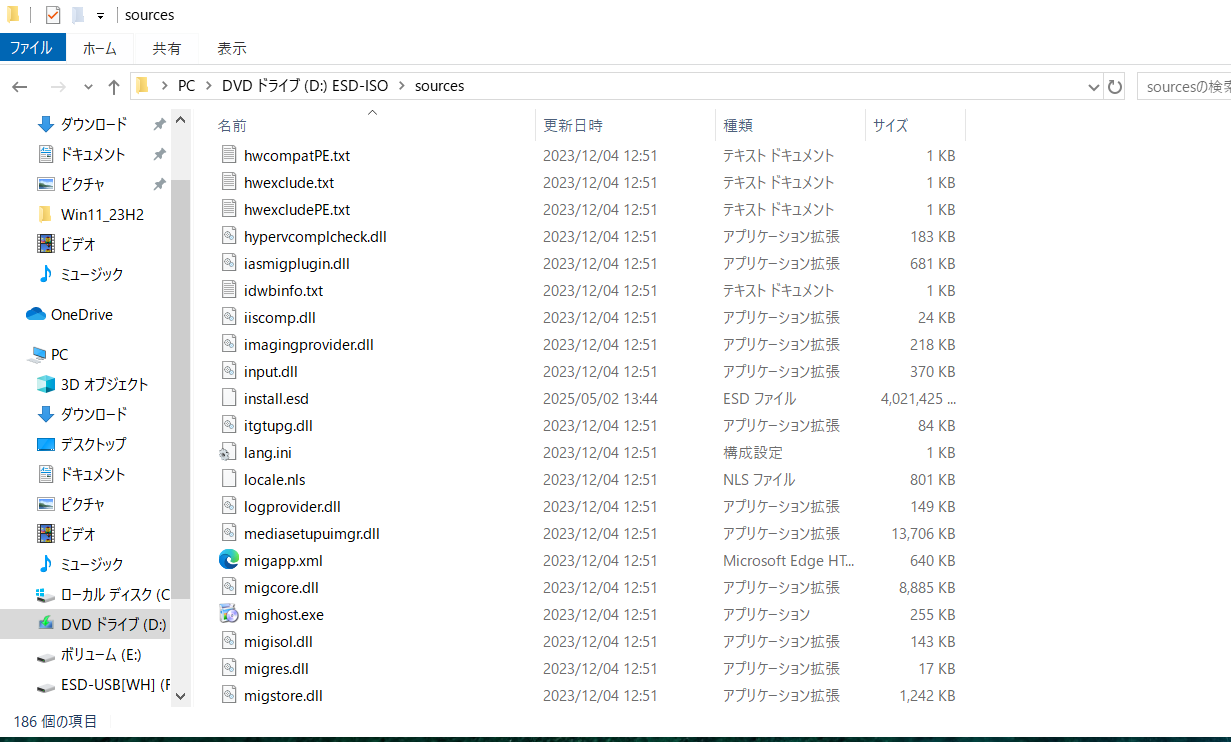Image resolution: width=1231 pixels, height=742 pixels.
Task: Select the install.esd file
Action: pyautogui.click(x=275, y=398)
